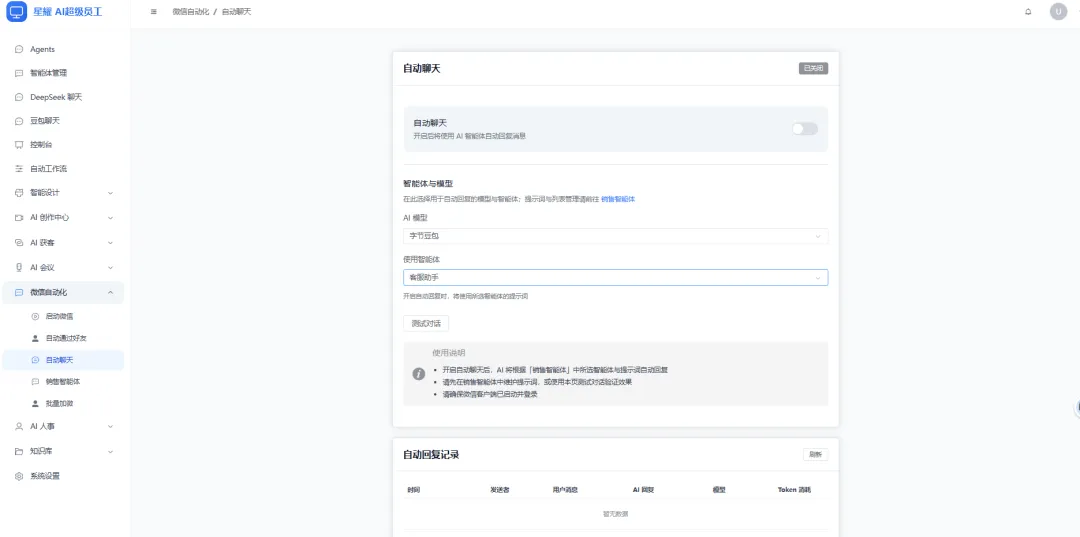
Task: Open the user avatar menu
Action: (x=1058, y=12)
